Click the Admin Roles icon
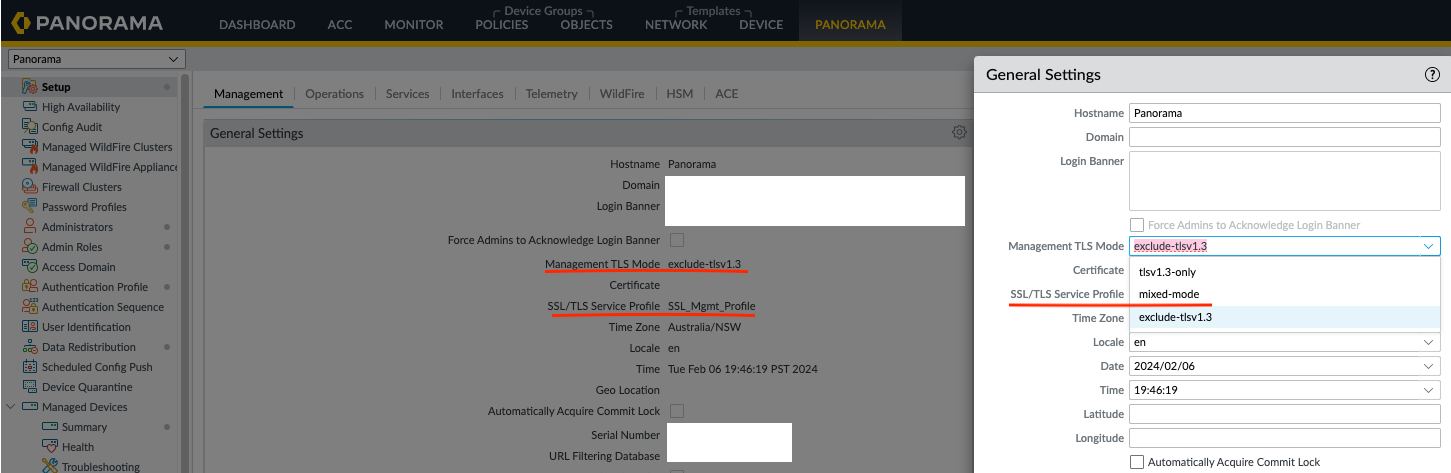Image resolution: width=1451 pixels, height=473 pixels. click(30, 247)
